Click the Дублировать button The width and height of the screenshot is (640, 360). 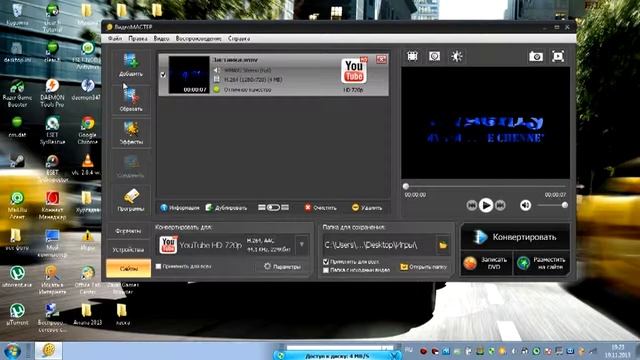pos(226,208)
